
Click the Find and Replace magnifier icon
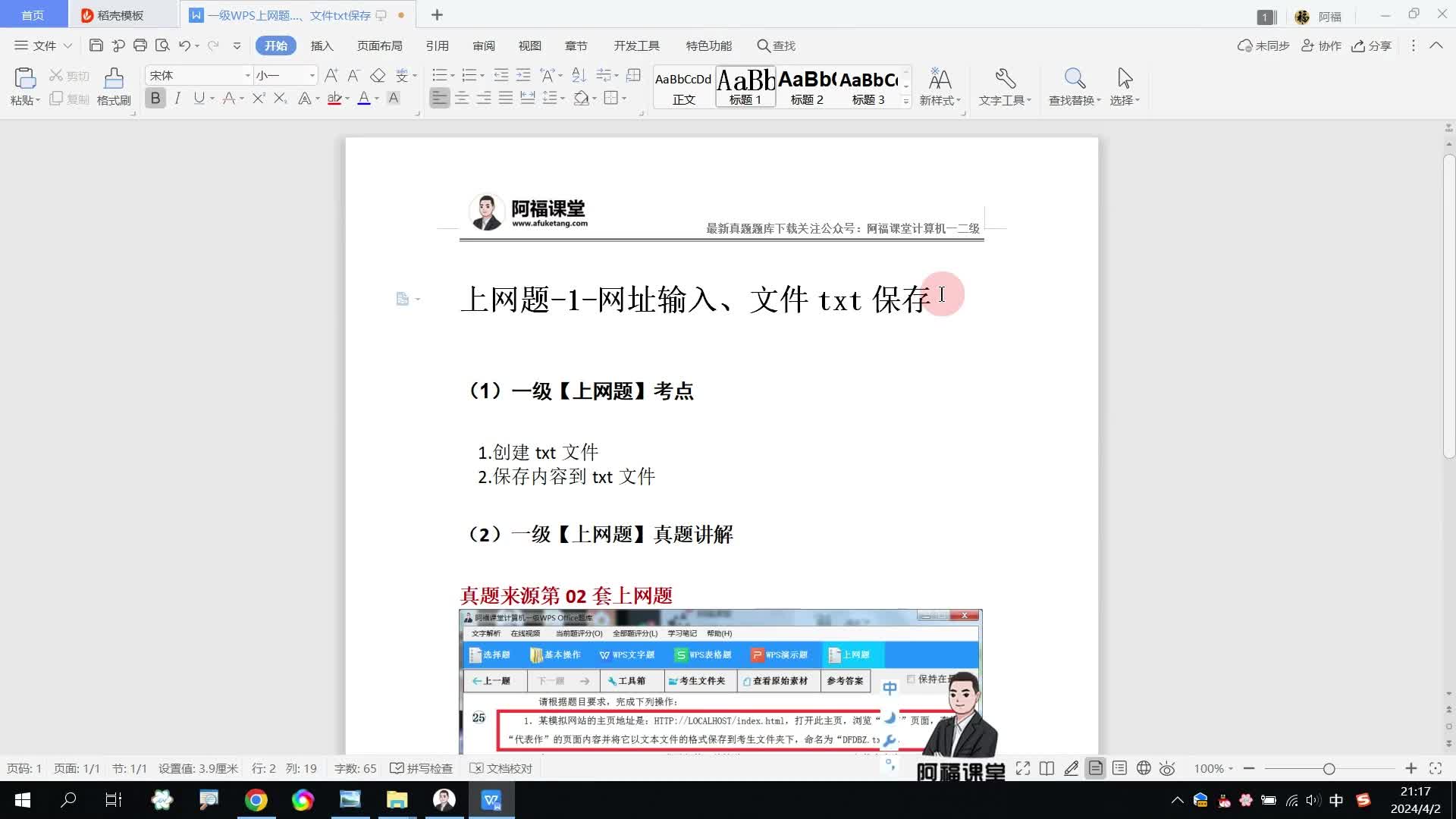tap(1074, 79)
